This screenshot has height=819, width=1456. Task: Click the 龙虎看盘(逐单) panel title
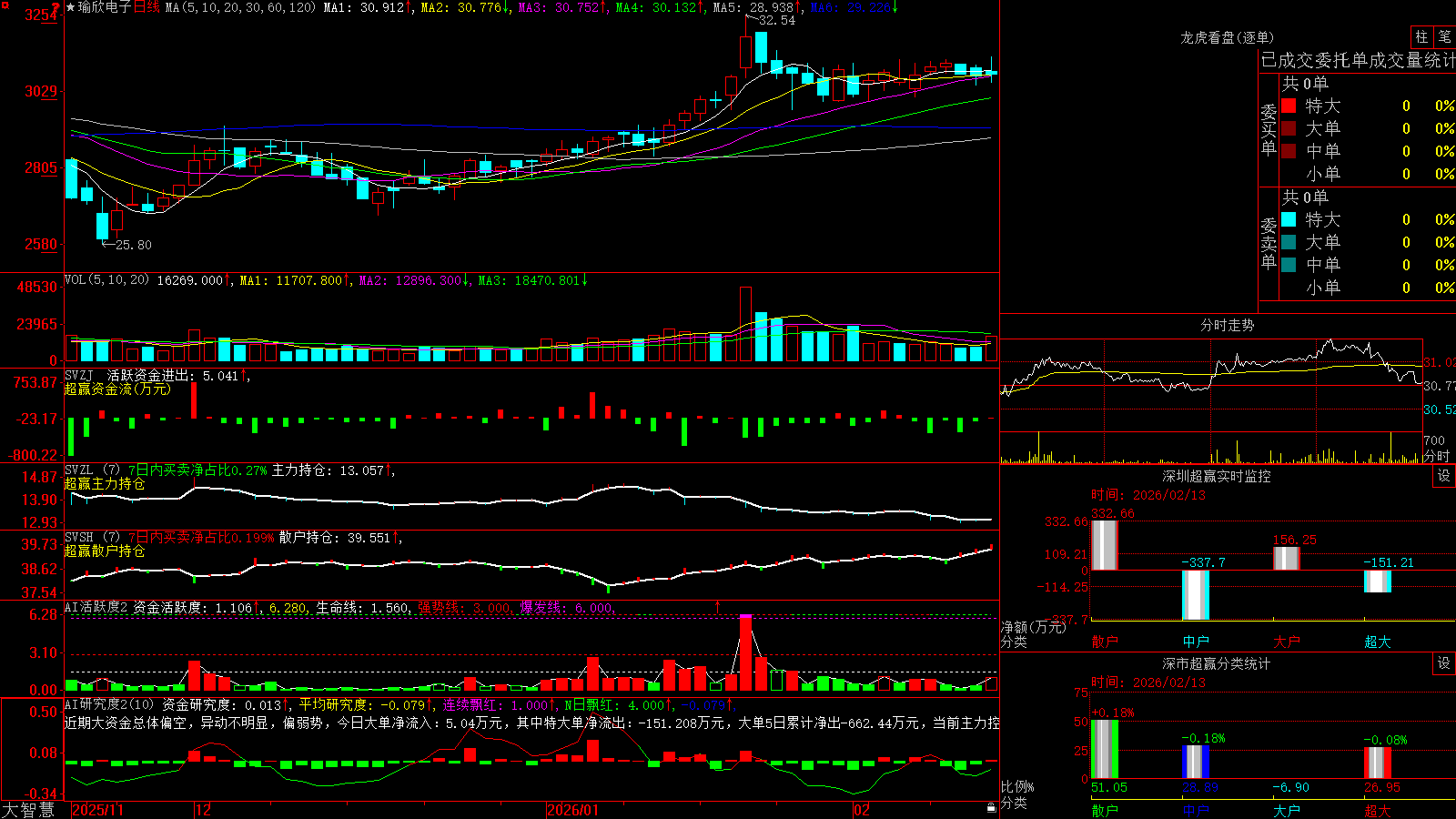pyautogui.click(x=1227, y=37)
